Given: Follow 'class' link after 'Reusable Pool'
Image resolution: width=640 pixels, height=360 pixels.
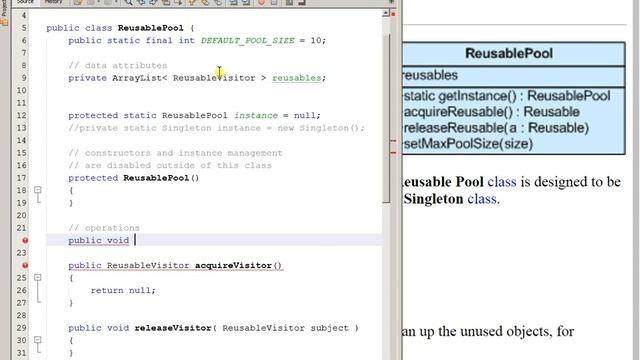Looking at the screenshot, I should (x=502, y=182).
